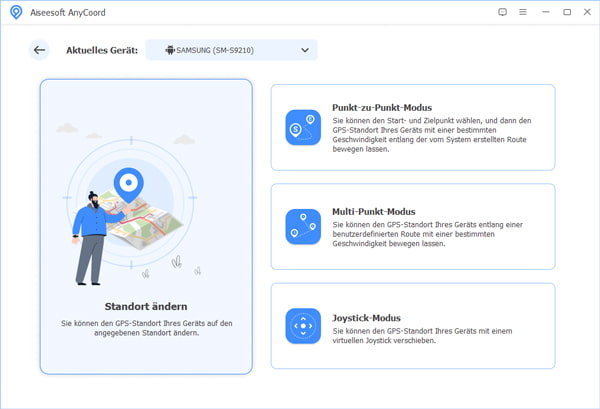Click the Punkt-zu-Punkt-Modus route icon

[303, 127]
